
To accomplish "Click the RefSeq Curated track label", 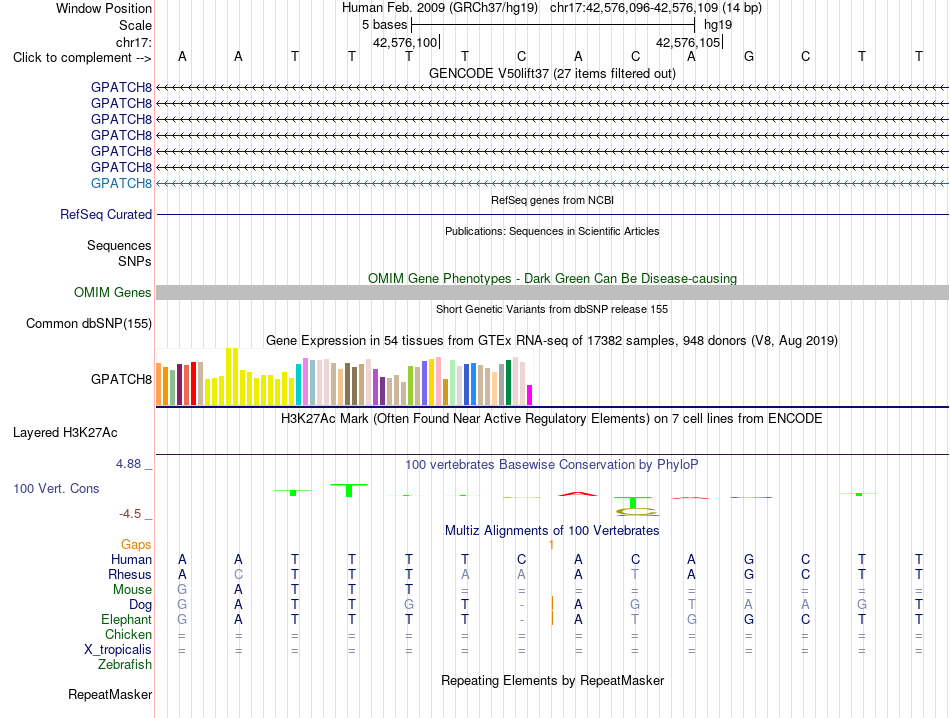I will pos(106,214).
